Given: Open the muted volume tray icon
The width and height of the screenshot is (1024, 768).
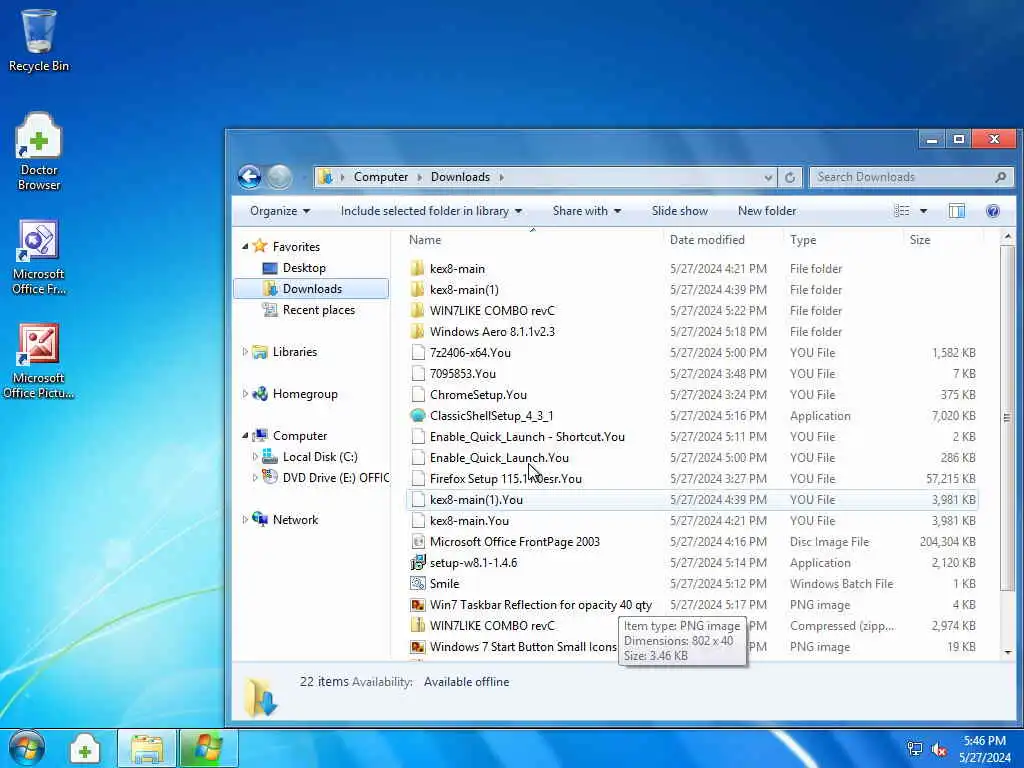Looking at the screenshot, I should [x=940, y=748].
